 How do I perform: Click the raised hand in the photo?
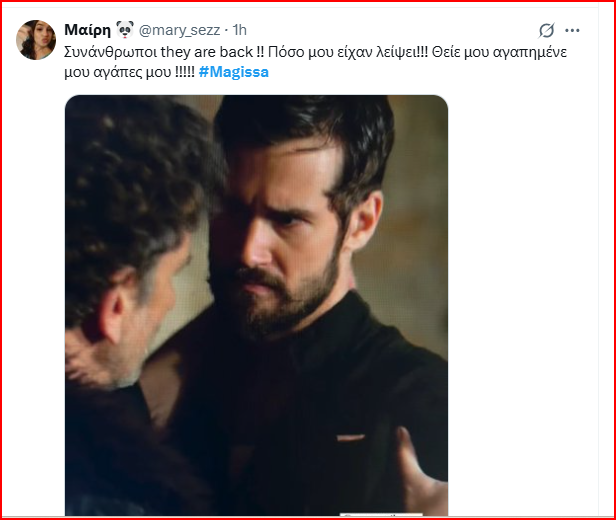point(418,470)
